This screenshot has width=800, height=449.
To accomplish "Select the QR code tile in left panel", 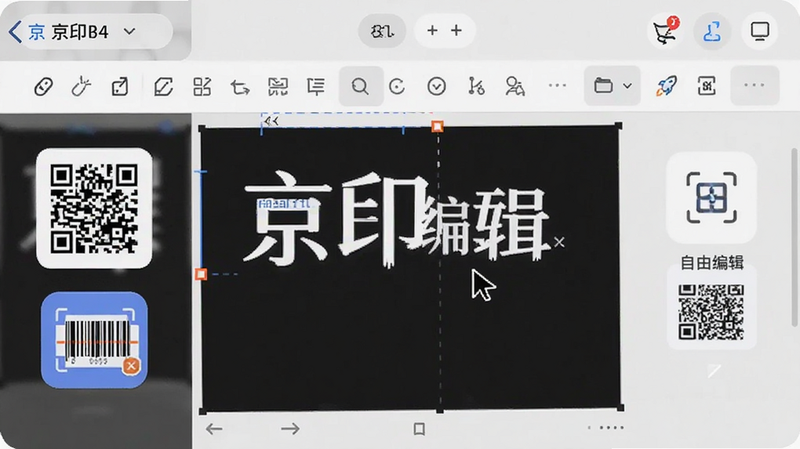I will click(x=94, y=208).
